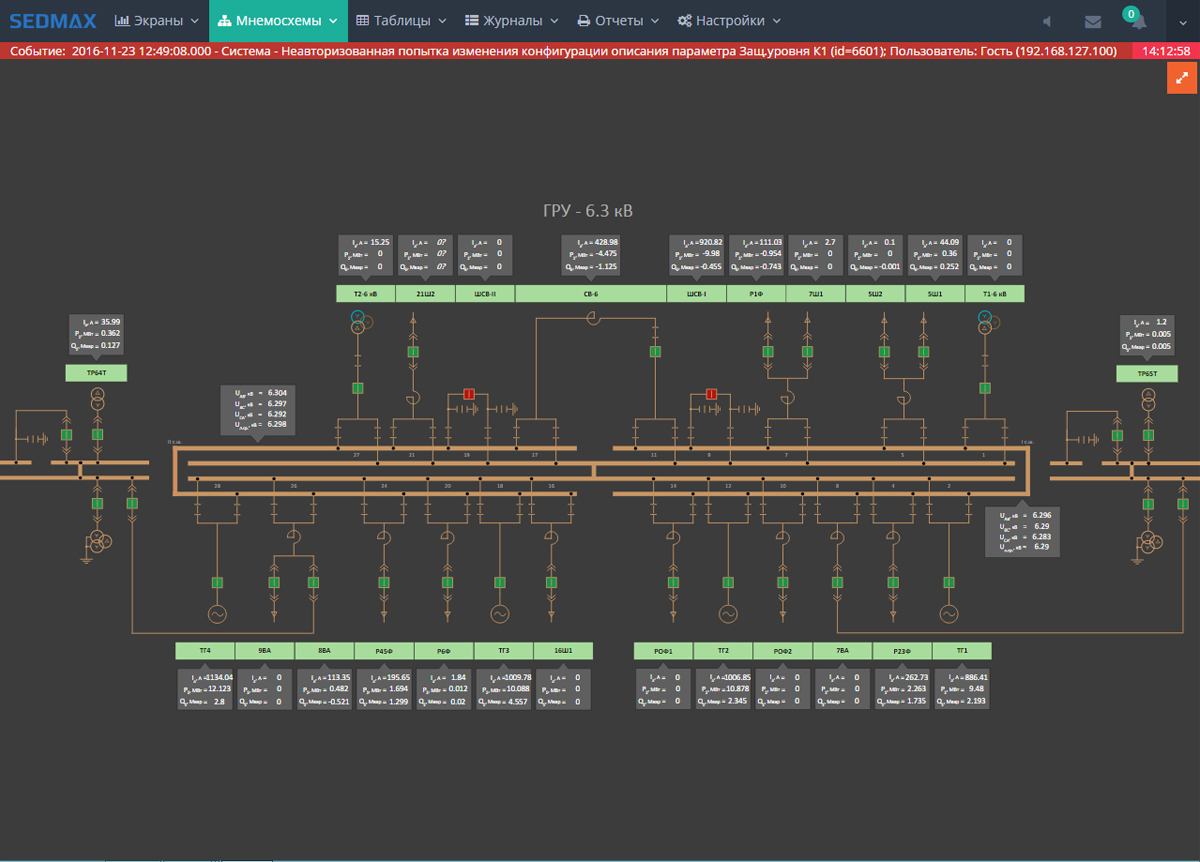This screenshot has width=1200, height=862.
Task: Open the envelope messages icon
Action: pyautogui.click(x=1092, y=21)
